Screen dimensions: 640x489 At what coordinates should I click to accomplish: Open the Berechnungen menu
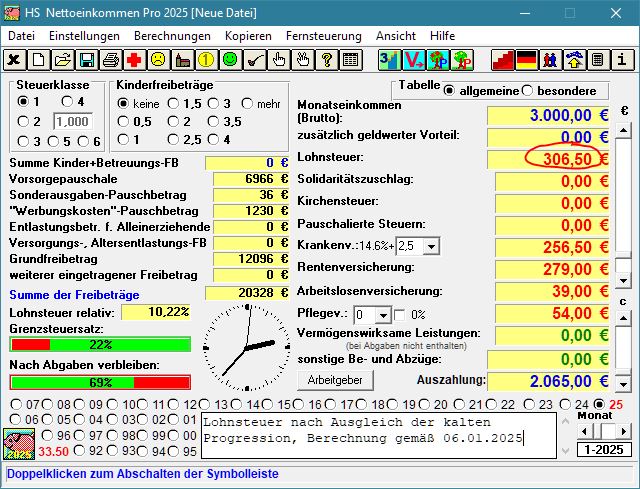172,35
